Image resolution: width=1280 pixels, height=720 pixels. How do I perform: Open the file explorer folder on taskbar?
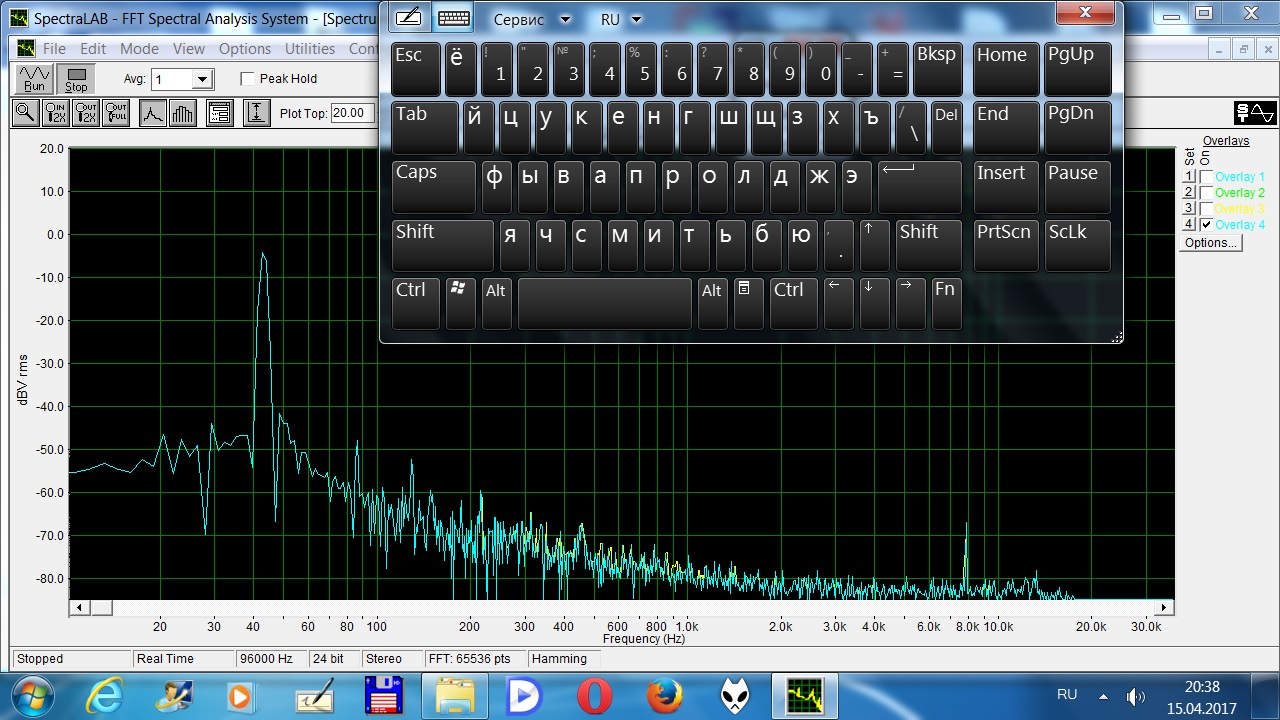(455, 696)
